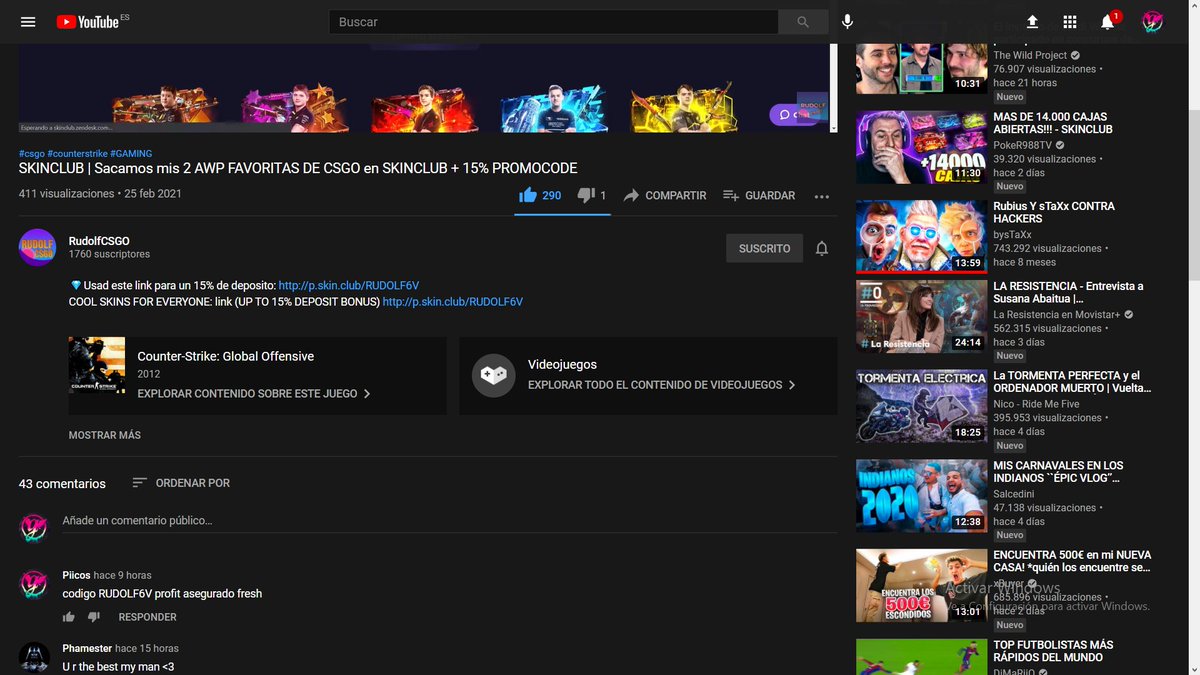
Task: Dislike Piicos's comment
Action: click(x=94, y=617)
